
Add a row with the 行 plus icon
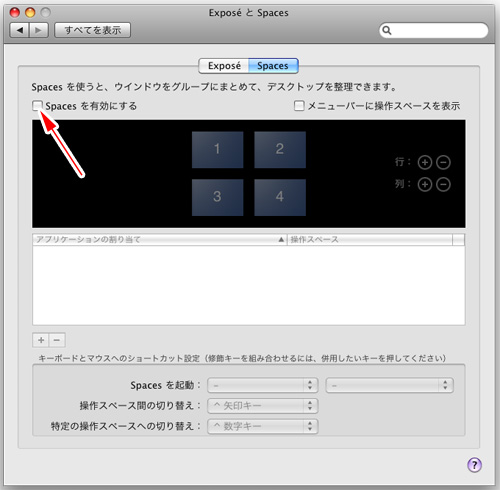click(x=425, y=162)
